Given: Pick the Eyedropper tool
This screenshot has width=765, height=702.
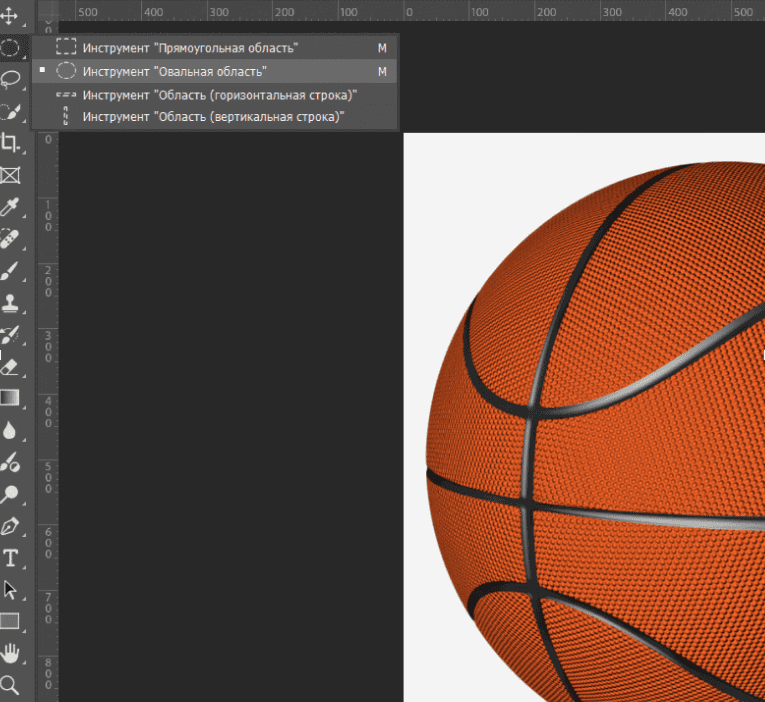Looking at the screenshot, I should pos(10,207).
